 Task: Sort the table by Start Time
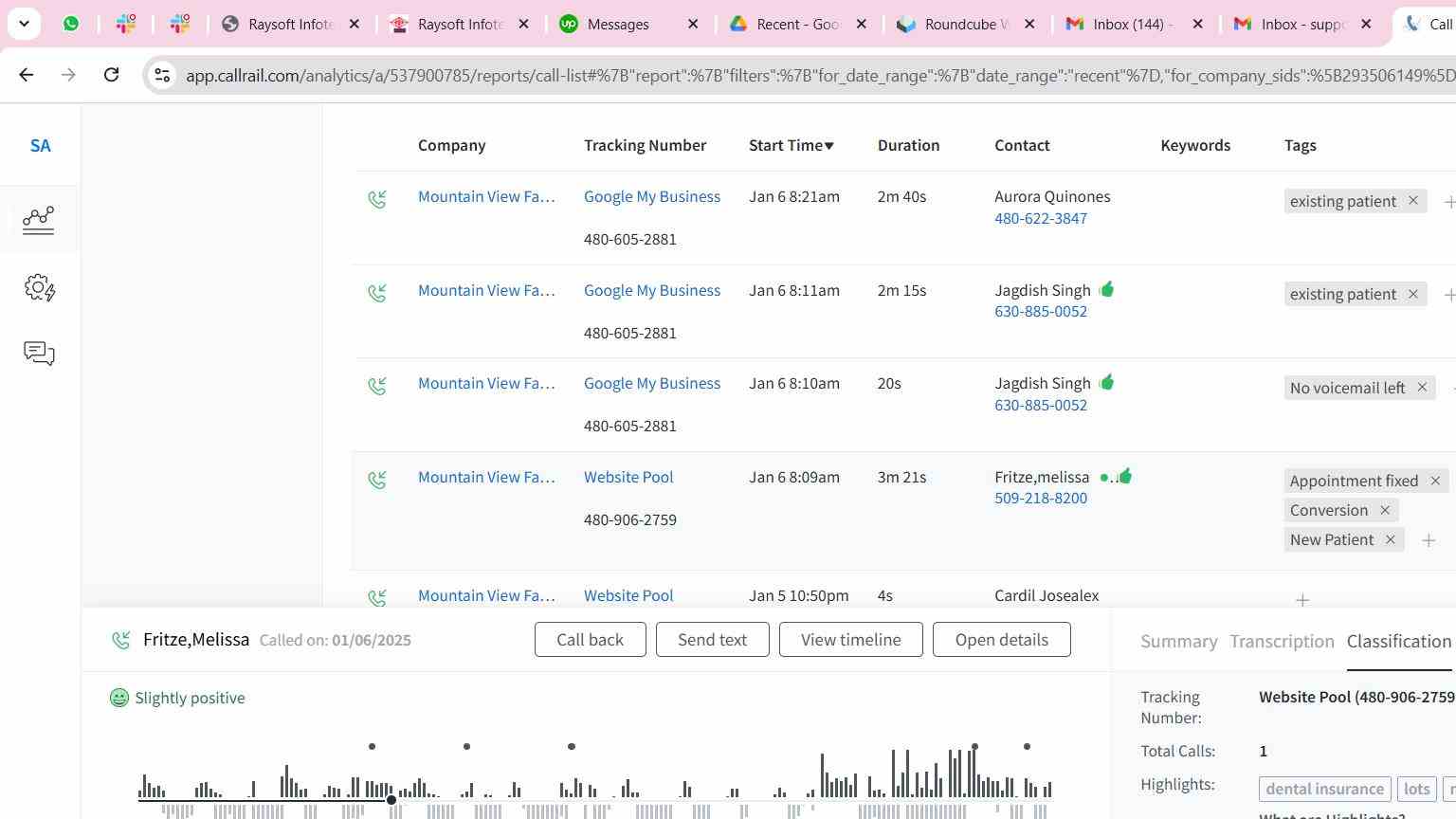coord(791,145)
